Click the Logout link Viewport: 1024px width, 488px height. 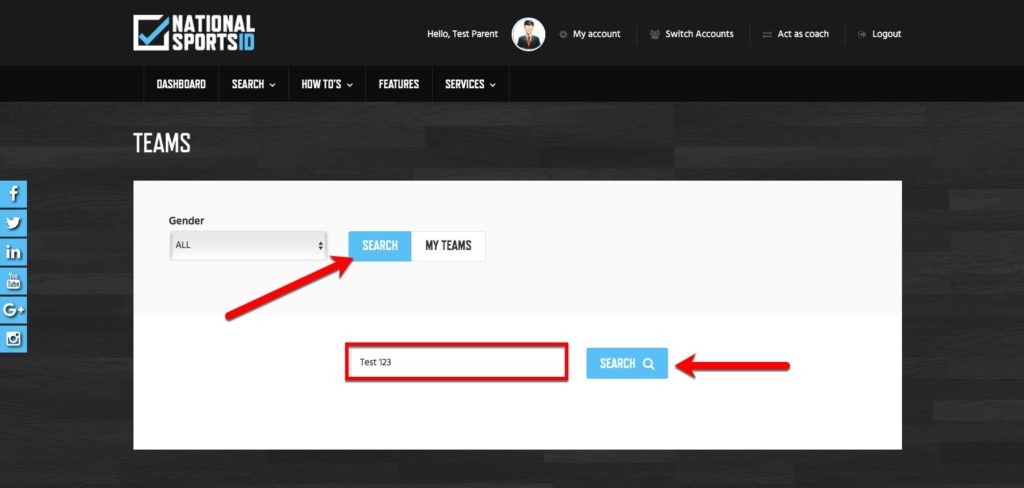pyautogui.click(x=886, y=34)
